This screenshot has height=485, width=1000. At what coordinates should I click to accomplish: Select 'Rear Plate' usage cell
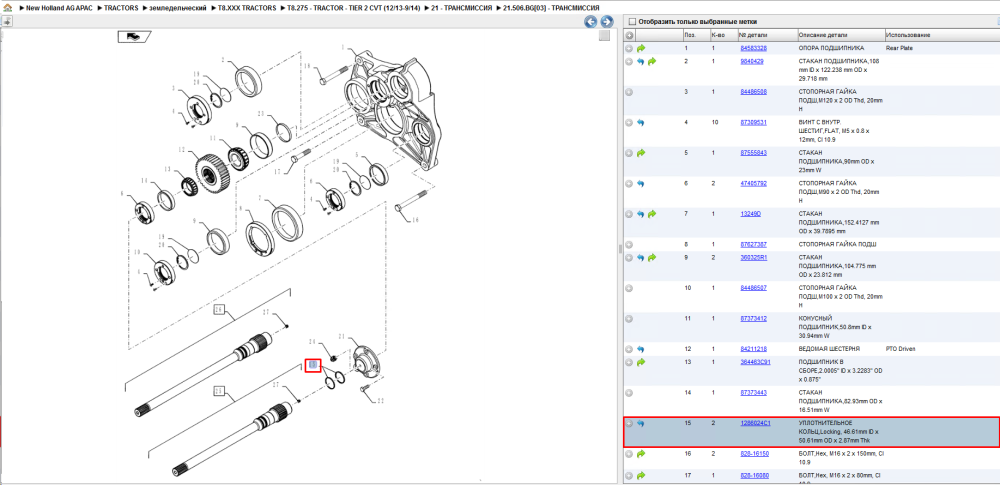pos(899,48)
